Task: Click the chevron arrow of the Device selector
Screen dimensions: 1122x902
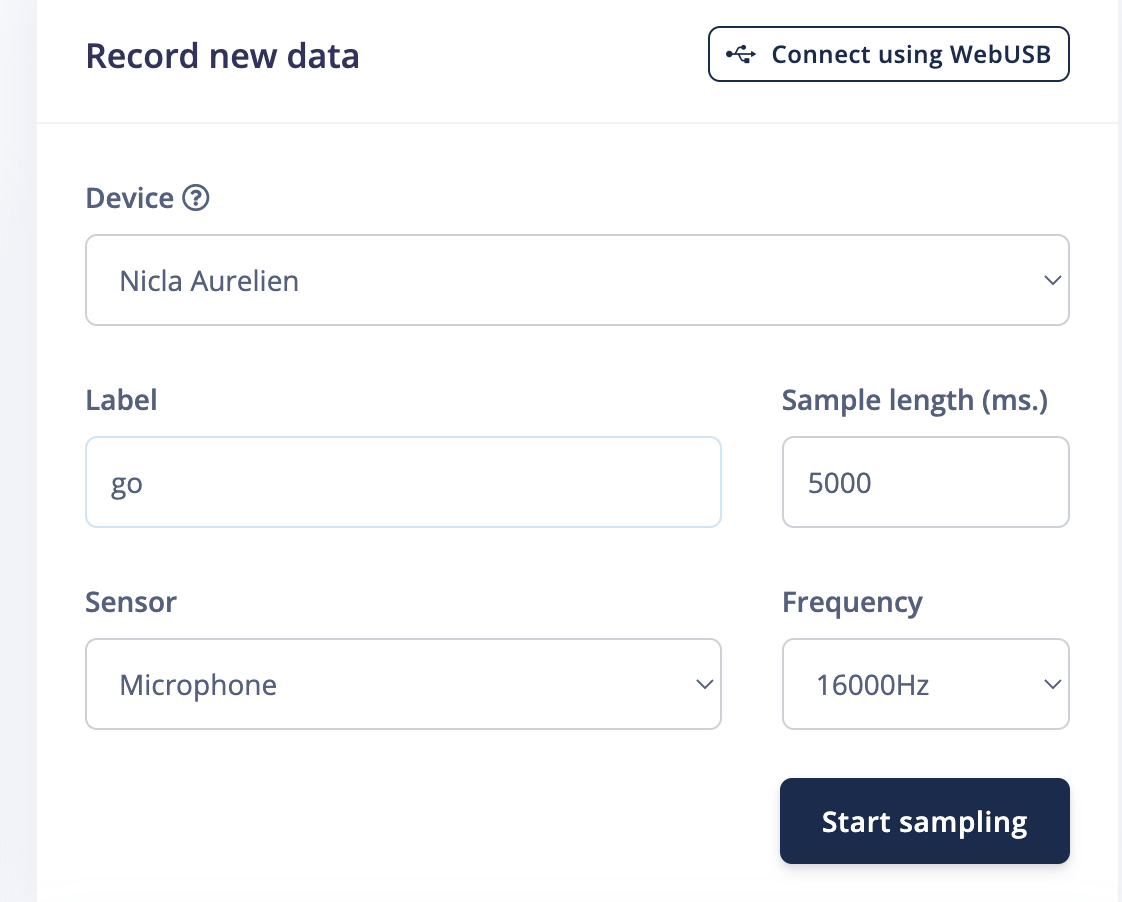Action: pos(1052,280)
